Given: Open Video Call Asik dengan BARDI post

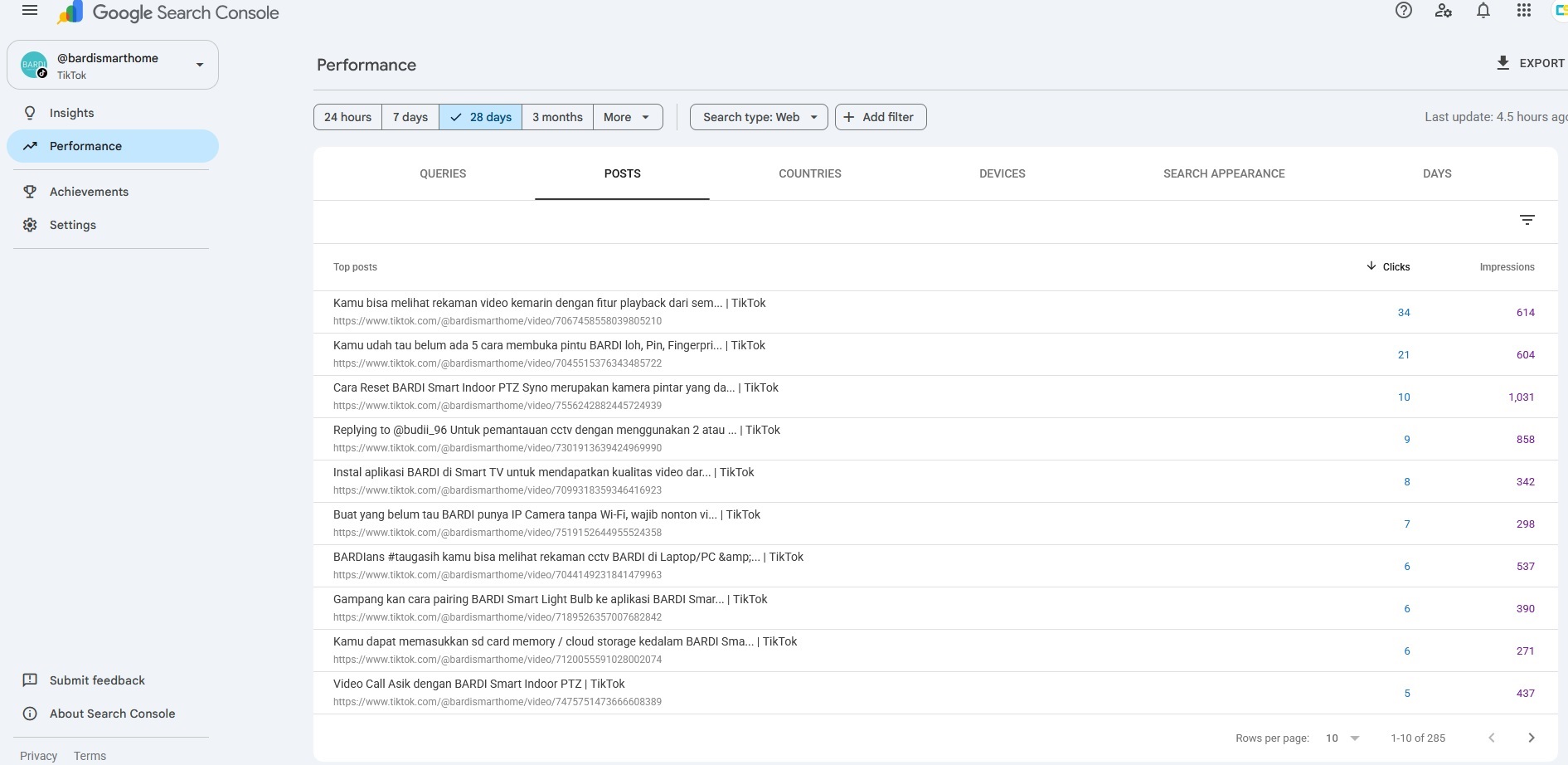Looking at the screenshot, I should point(935,693).
